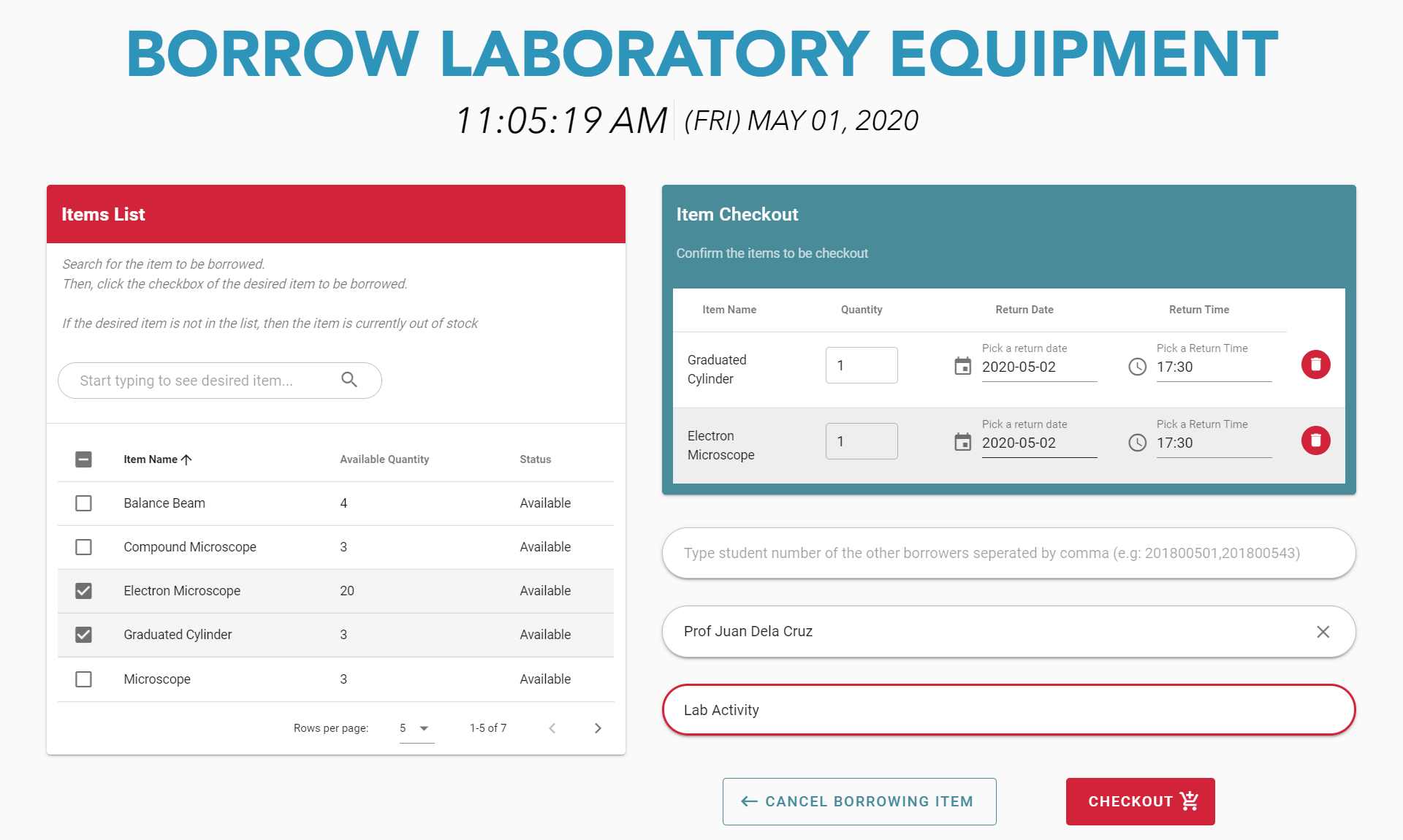Image resolution: width=1403 pixels, height=840 pixels.
Task: Click the search magnifier icon
Action: pyautogui.click(x=349, y=380)
